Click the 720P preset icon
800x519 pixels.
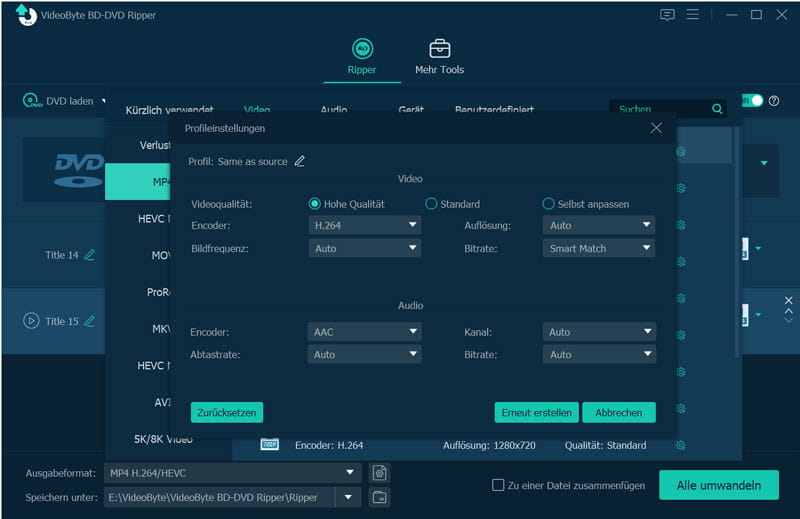point(269,444)
